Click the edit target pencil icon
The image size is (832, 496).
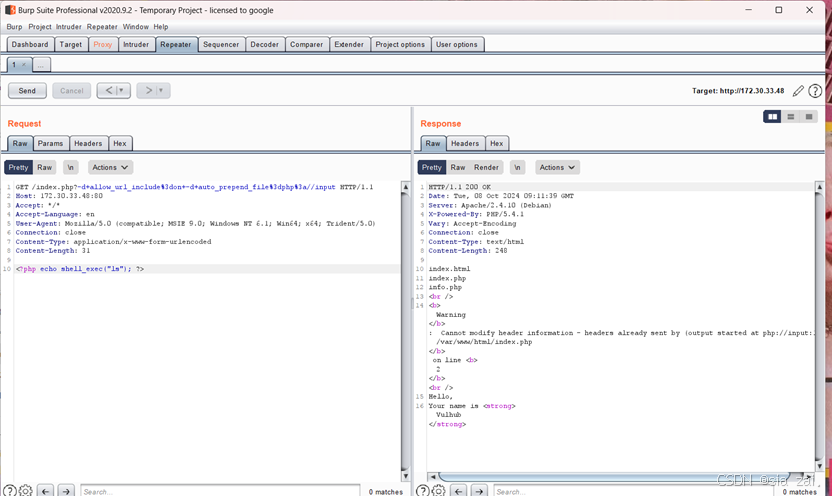tap(798, 91)
